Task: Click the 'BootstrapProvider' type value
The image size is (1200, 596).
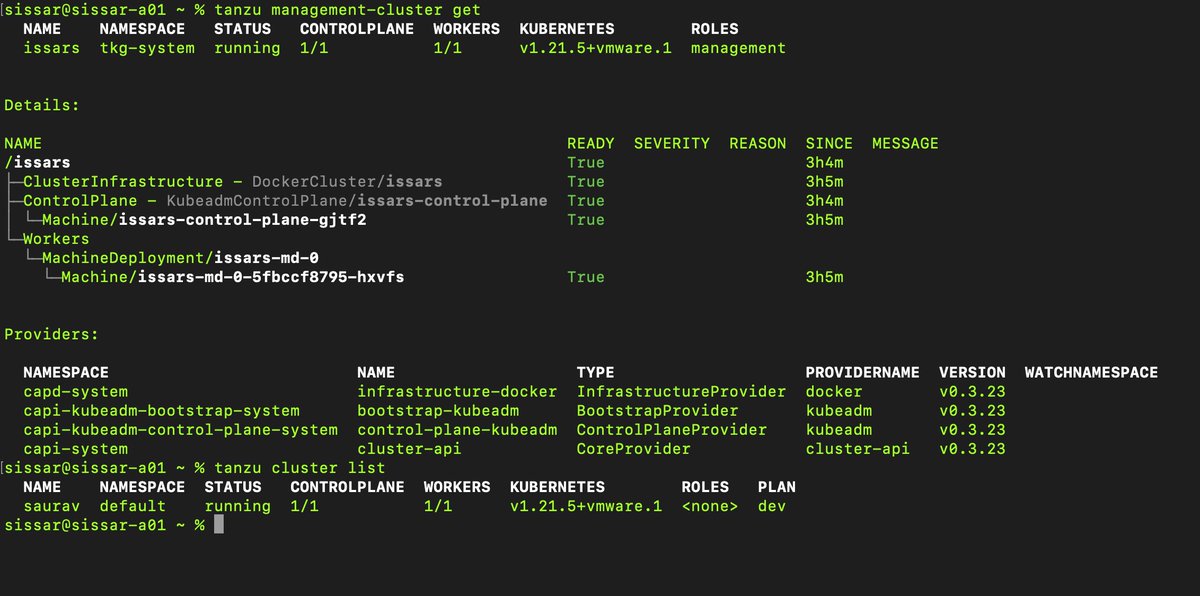Action: [x=657, y=410]
